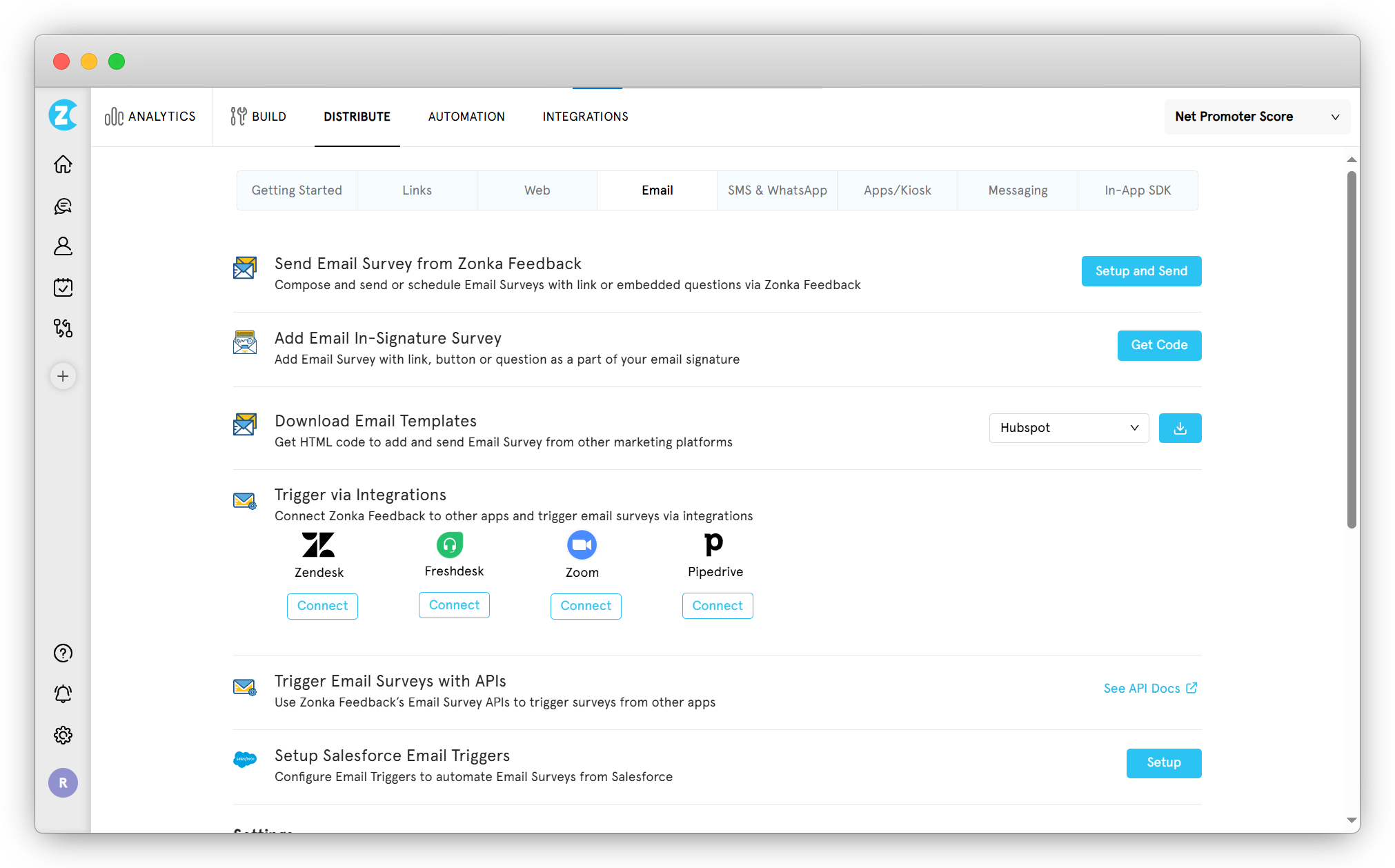
Task: Open notifications via the bell icon
Action: click(x=63, y=693)
